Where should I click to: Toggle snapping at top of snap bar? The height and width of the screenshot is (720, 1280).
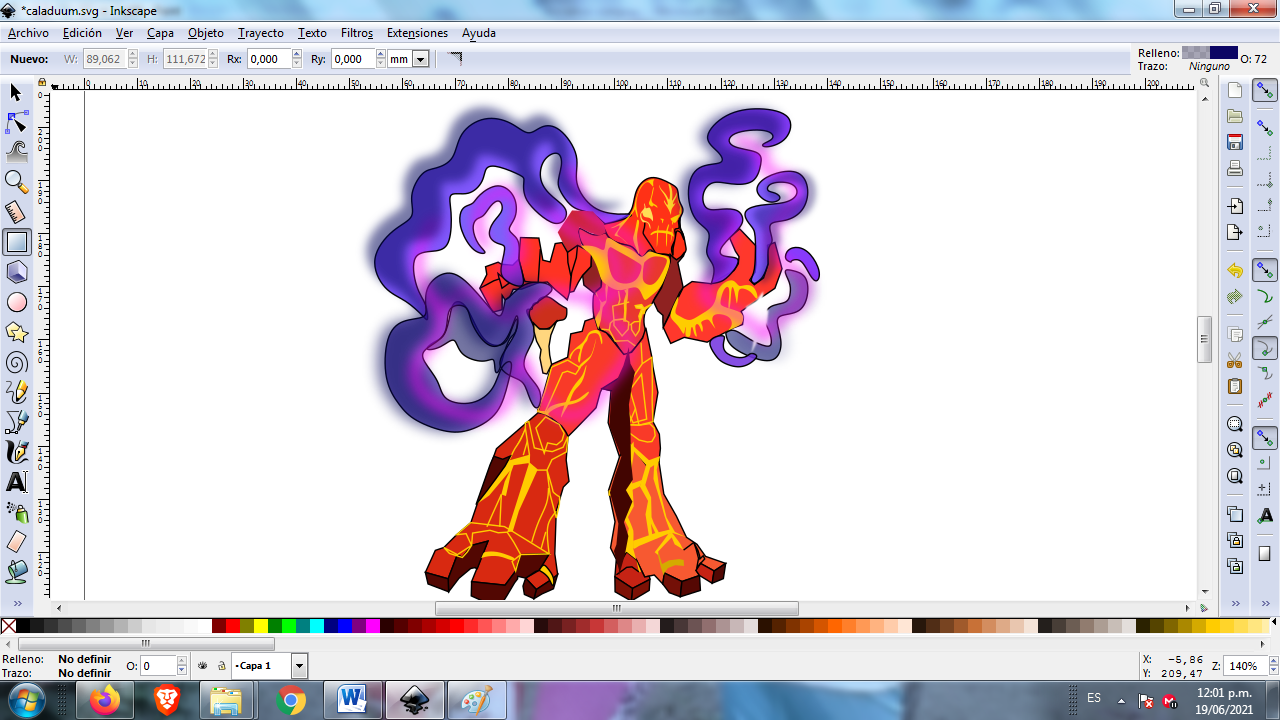click(x=1265, y=91)
